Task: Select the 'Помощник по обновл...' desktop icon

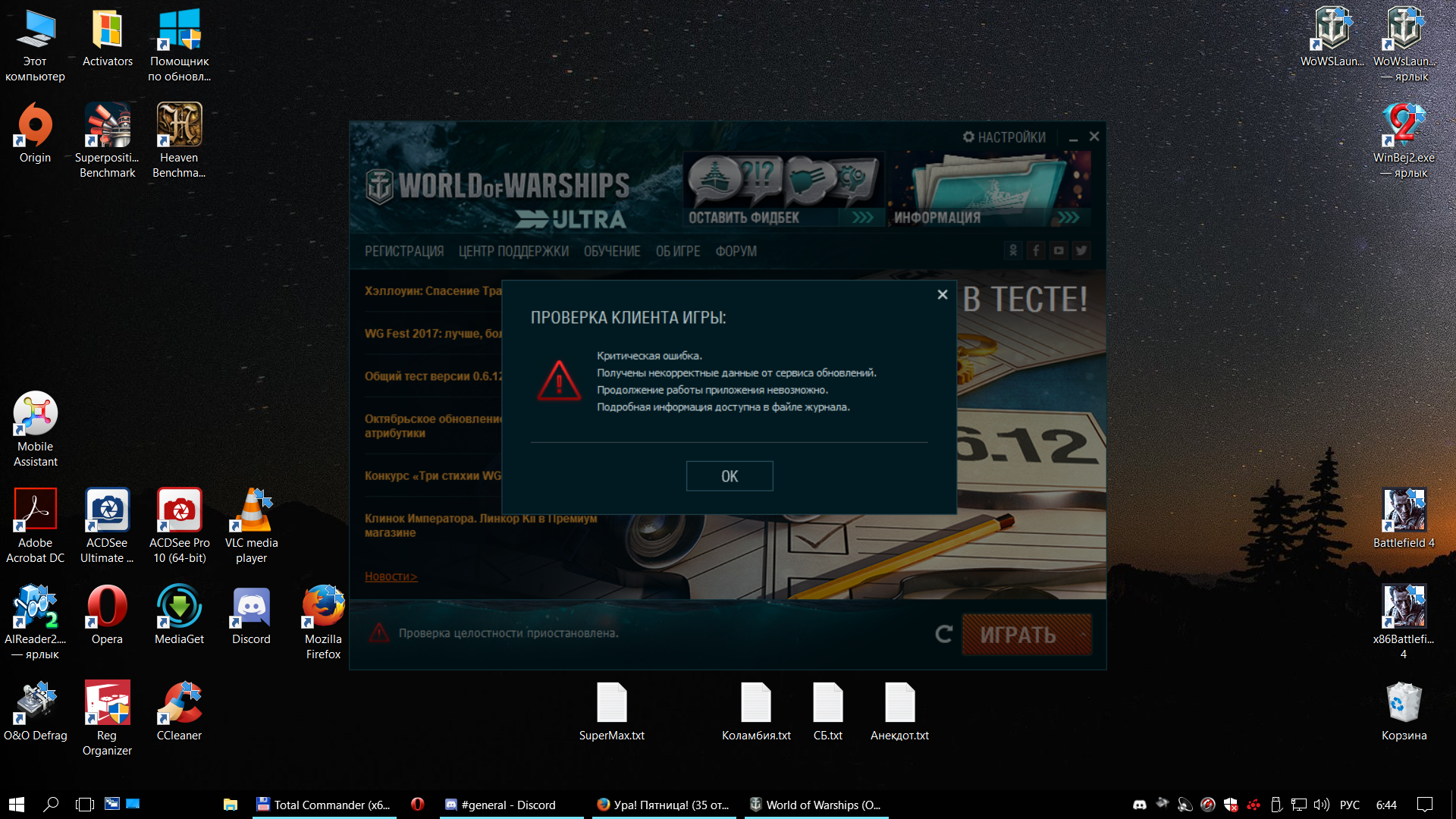Action: pos(180,45)
